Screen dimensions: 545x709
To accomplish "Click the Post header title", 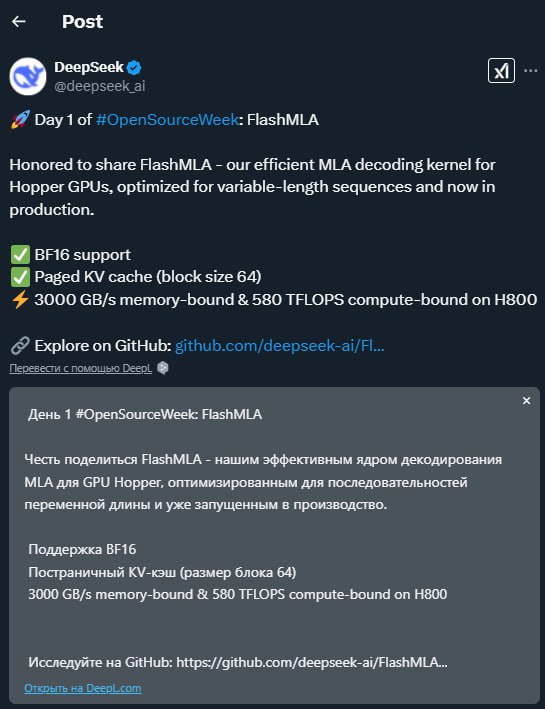I will 82,22.
